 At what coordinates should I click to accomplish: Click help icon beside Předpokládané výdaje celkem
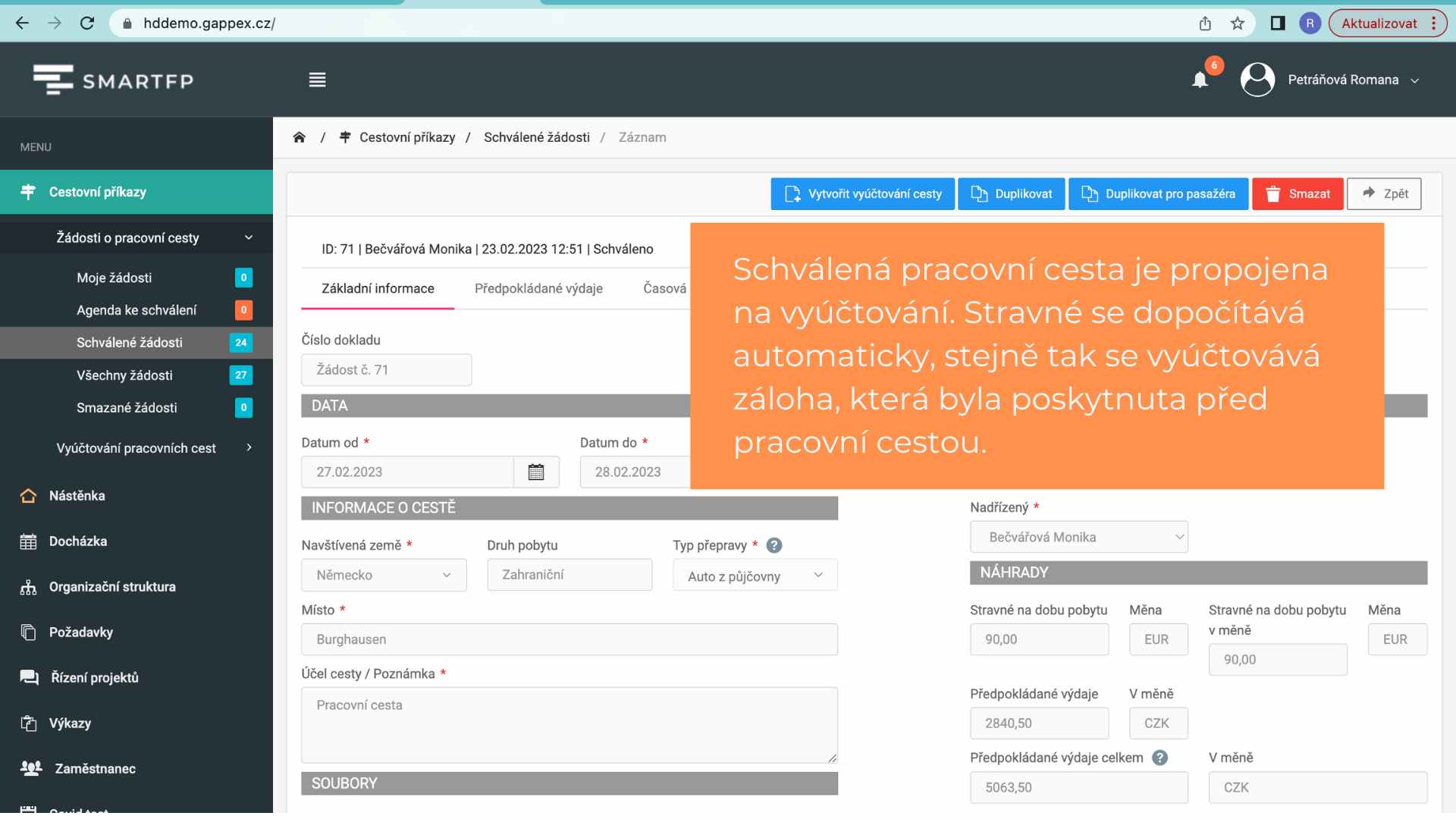tap(1159, 758)
